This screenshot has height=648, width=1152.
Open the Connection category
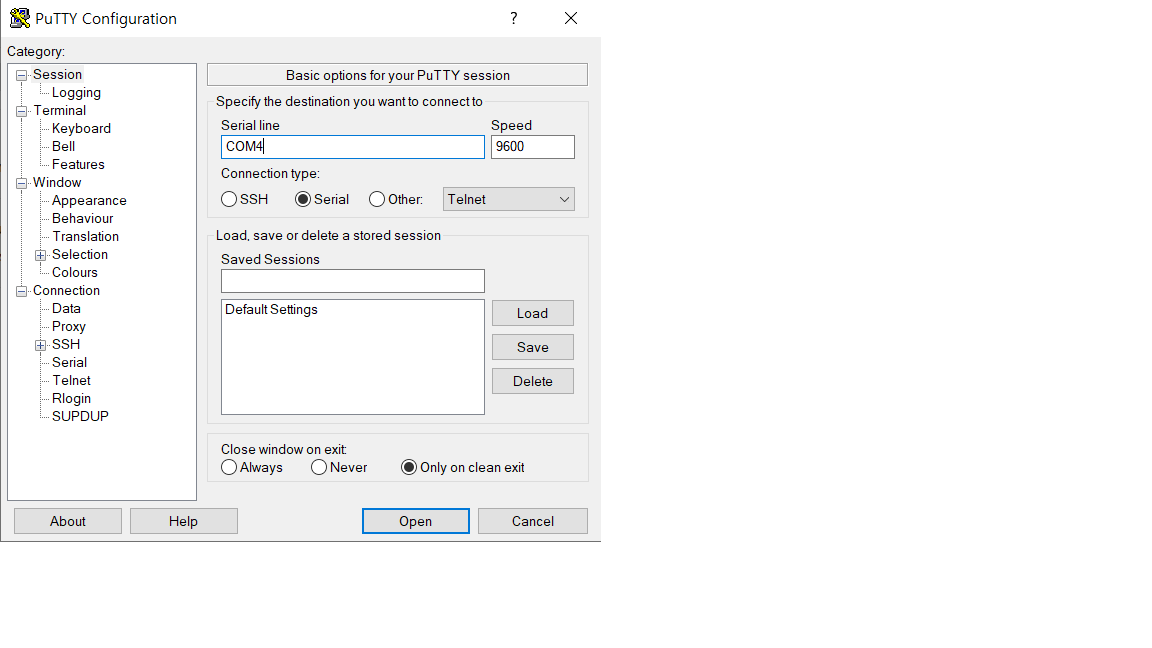[66, 290]
